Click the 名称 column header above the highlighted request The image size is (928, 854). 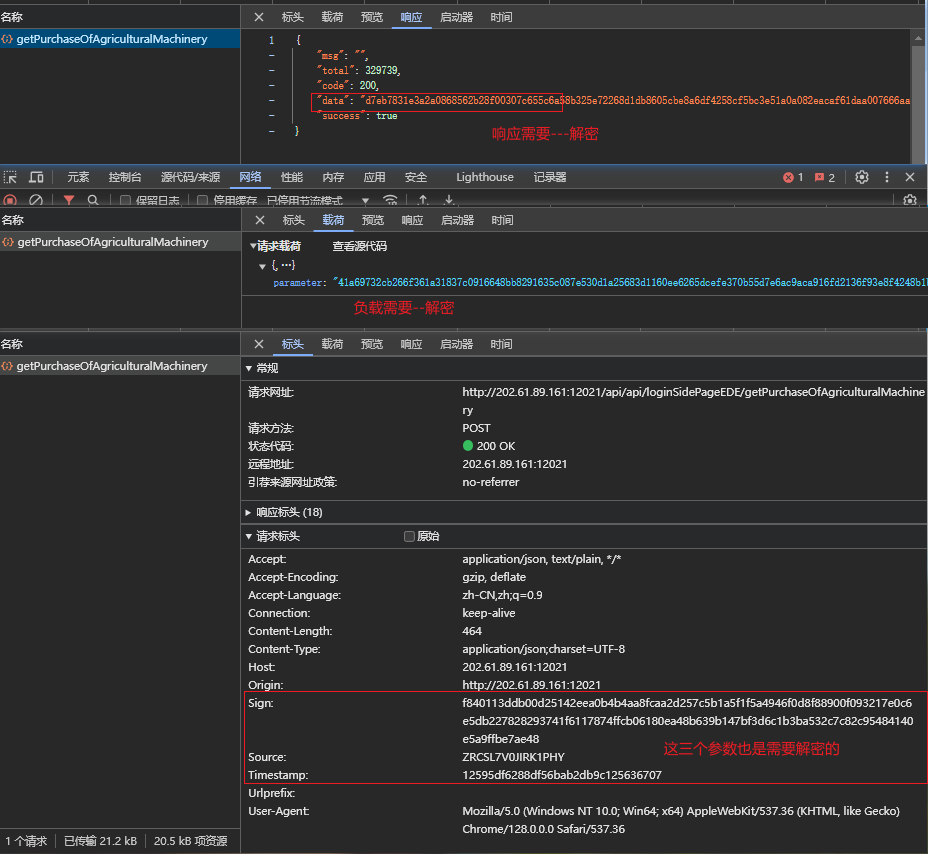[120, 17]
